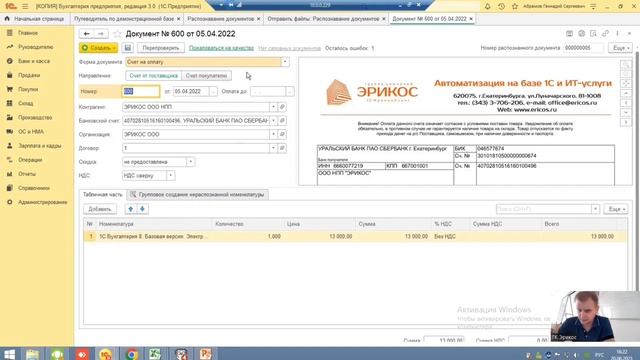Save the document with the diskette icon
640x360 pixels.
(x=128, y=48)
